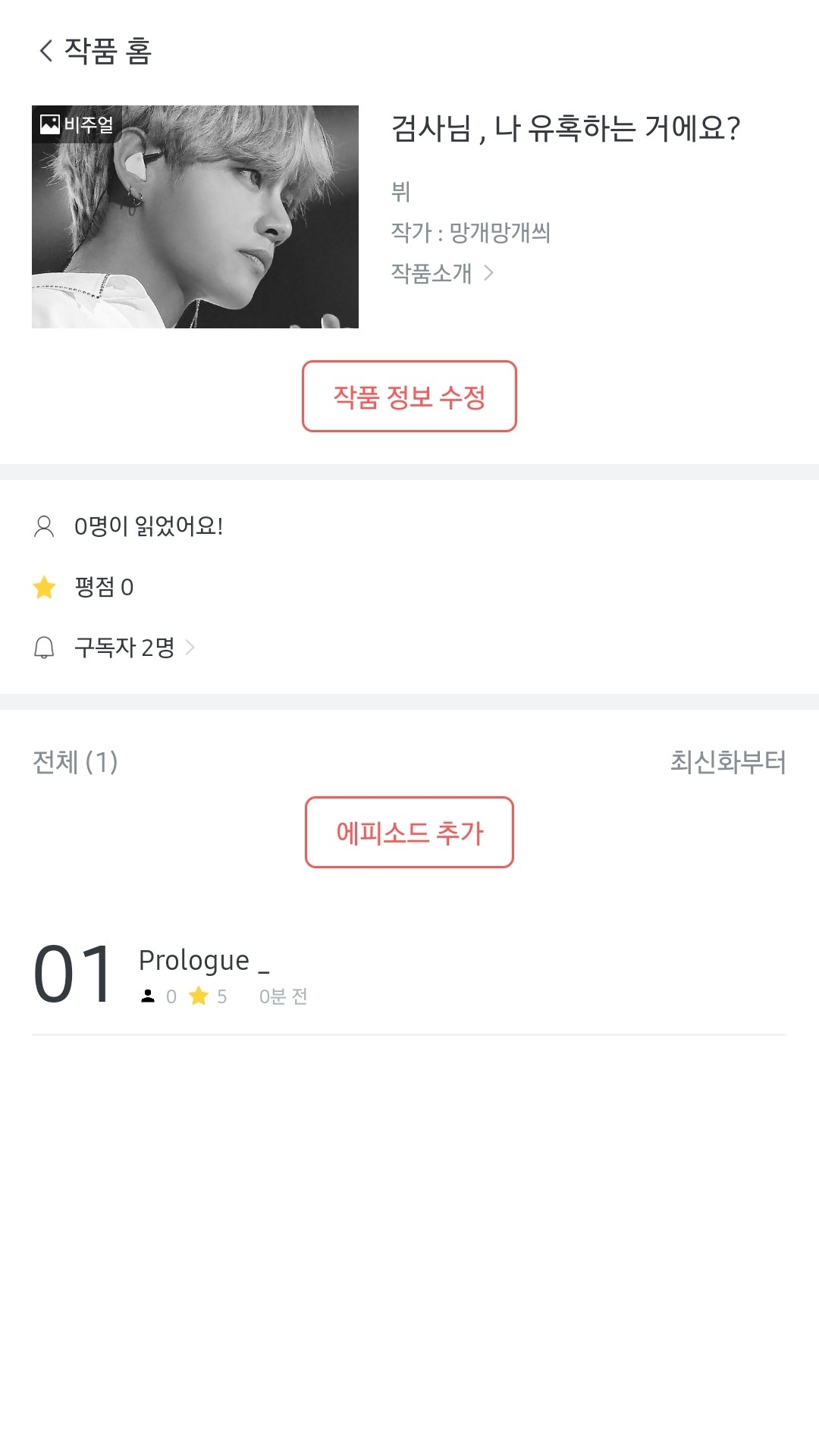
Task: Open the cover image thumbnail
Action: tap(195, 217)
